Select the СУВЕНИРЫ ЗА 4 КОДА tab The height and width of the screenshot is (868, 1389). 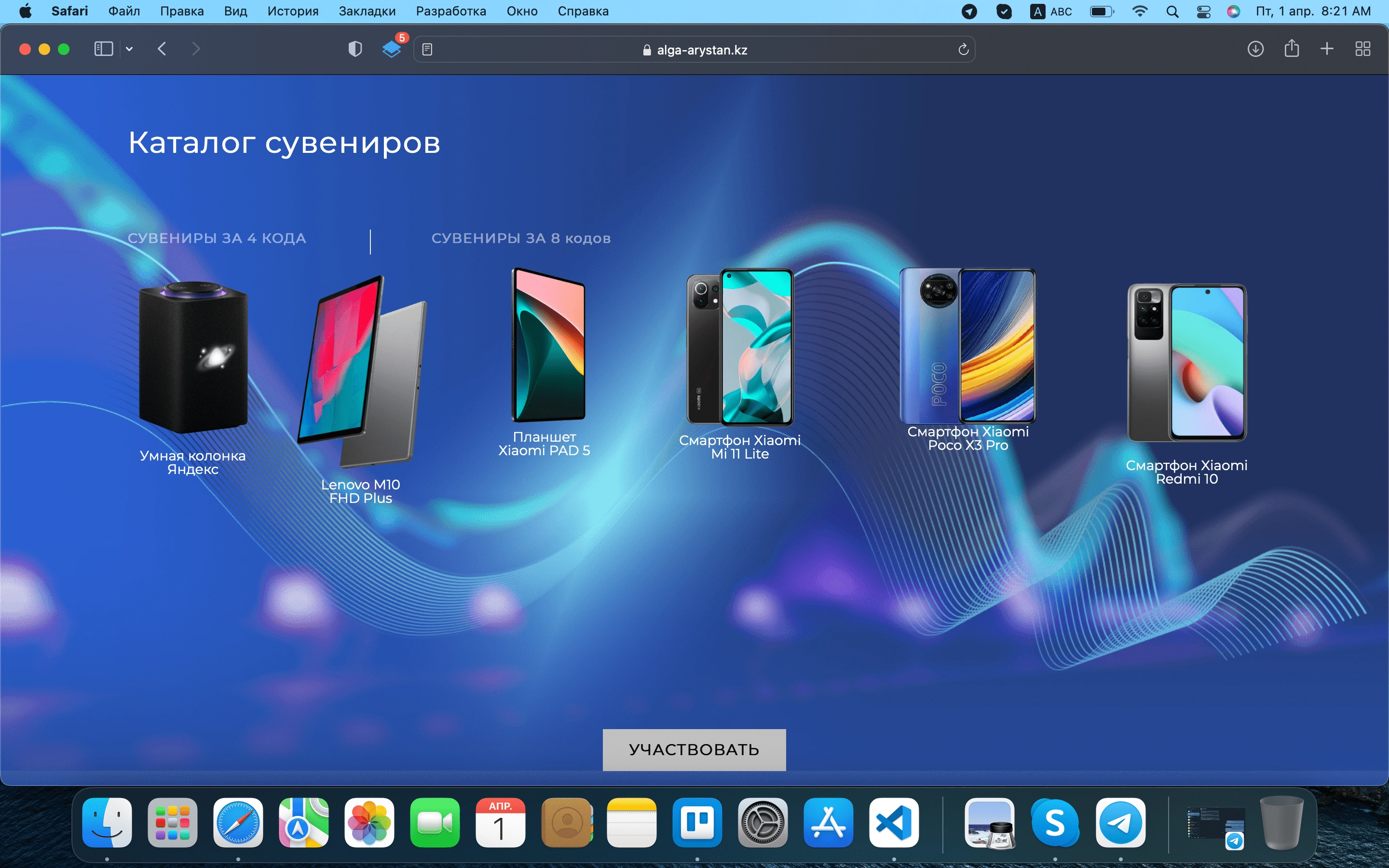click(217, 238)
